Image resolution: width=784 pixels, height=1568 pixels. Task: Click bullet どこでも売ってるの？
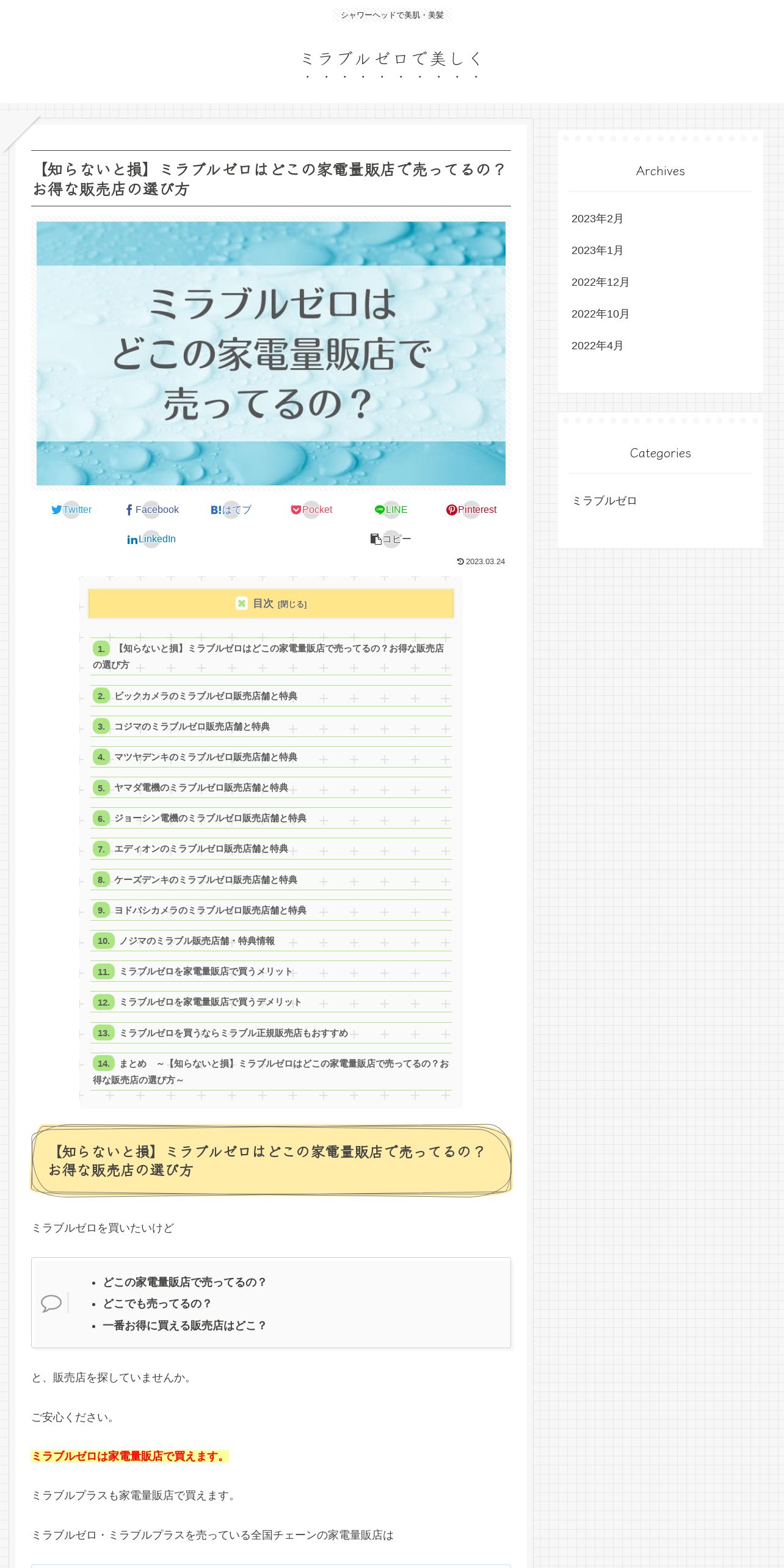157,1304
